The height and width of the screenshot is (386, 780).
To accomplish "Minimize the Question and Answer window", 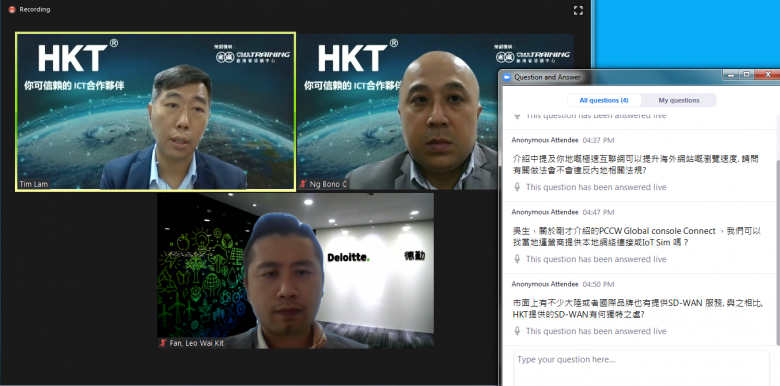I will (x=731, y=75).
